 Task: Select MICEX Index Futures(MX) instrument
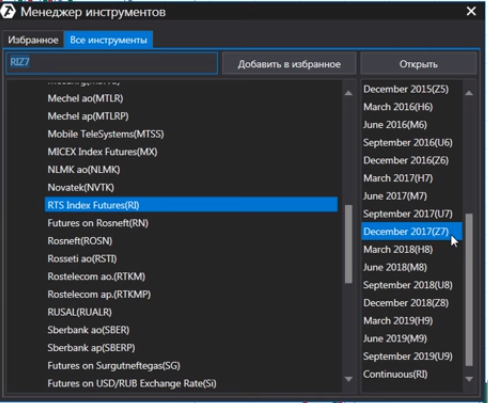click(x=102, y=152)
